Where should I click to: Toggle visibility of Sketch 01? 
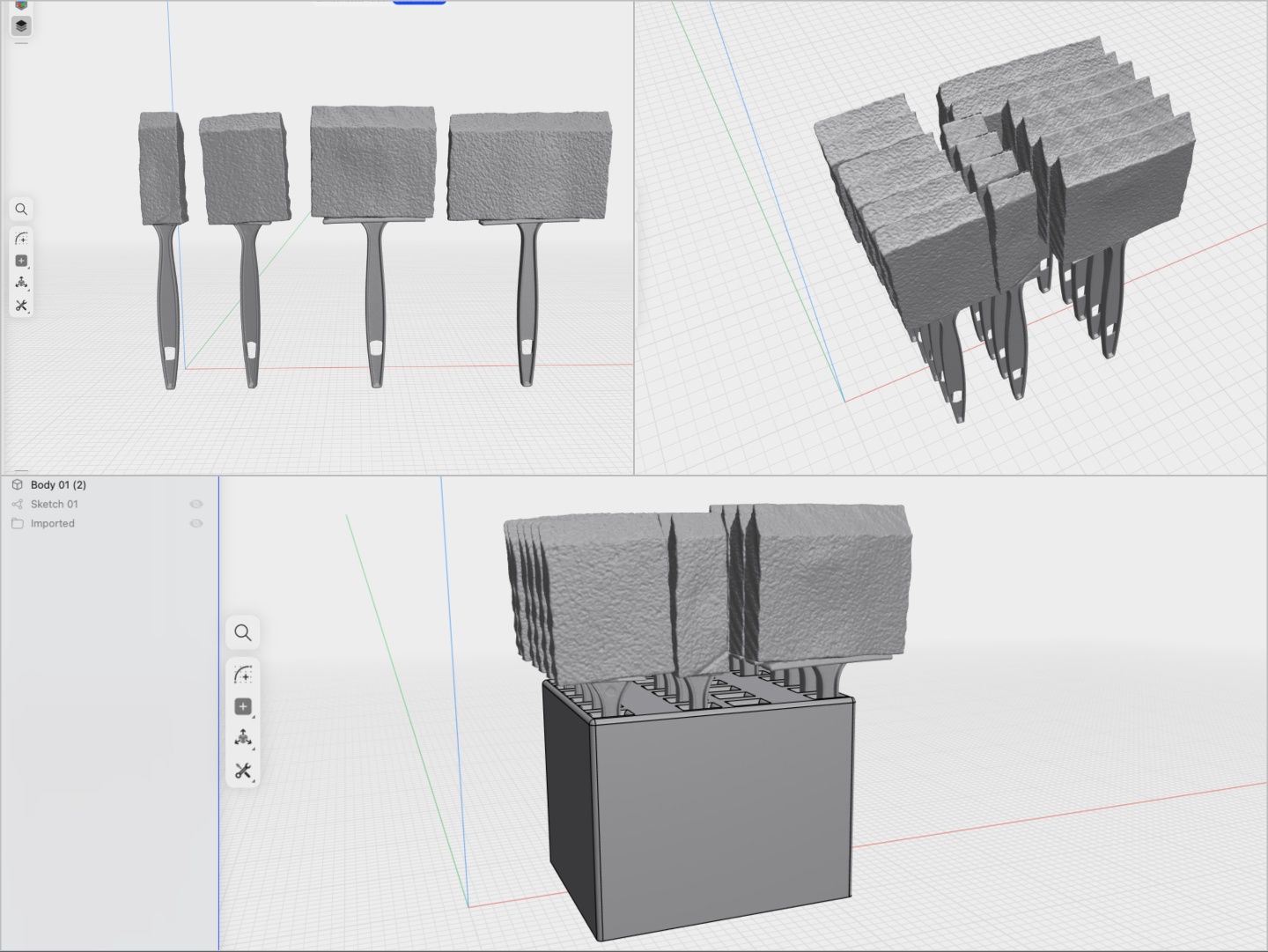tap(196, 504)
